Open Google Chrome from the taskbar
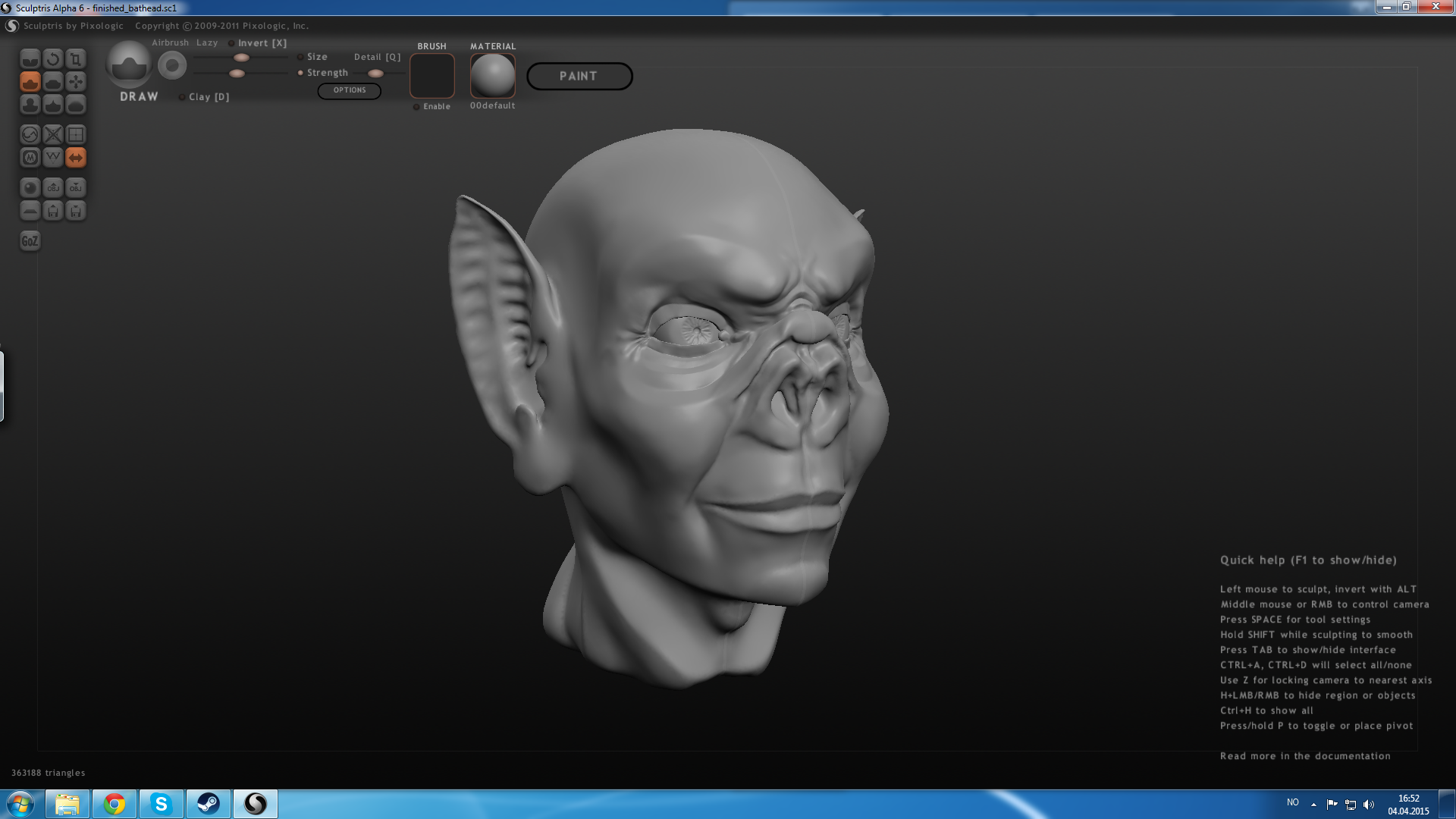Viewport: 1456px width, 819px height. point(115,804)
